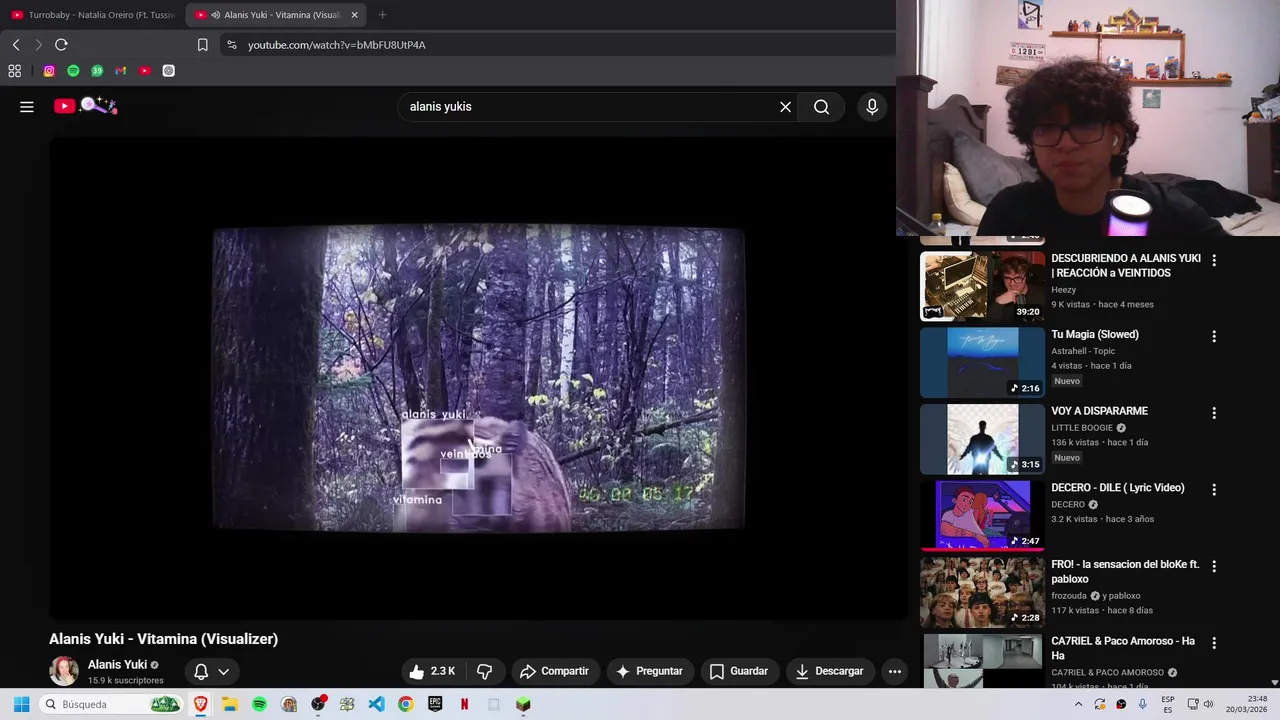This screenshot has height=720, width=1280.
Task: Open menu for DESCUBRIENDO A ALANIS YUKI video
Action: point(1214,260)
